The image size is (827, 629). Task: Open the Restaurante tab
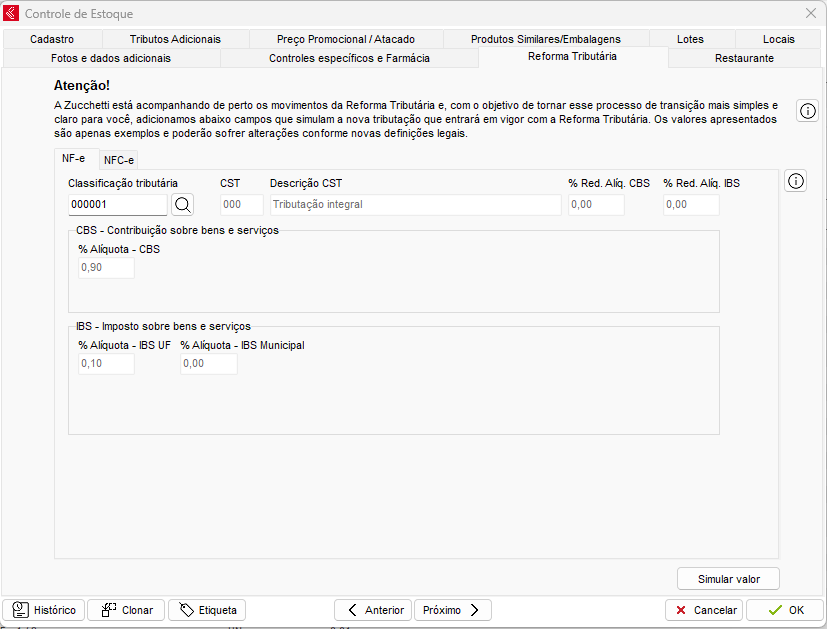[744, 58]
